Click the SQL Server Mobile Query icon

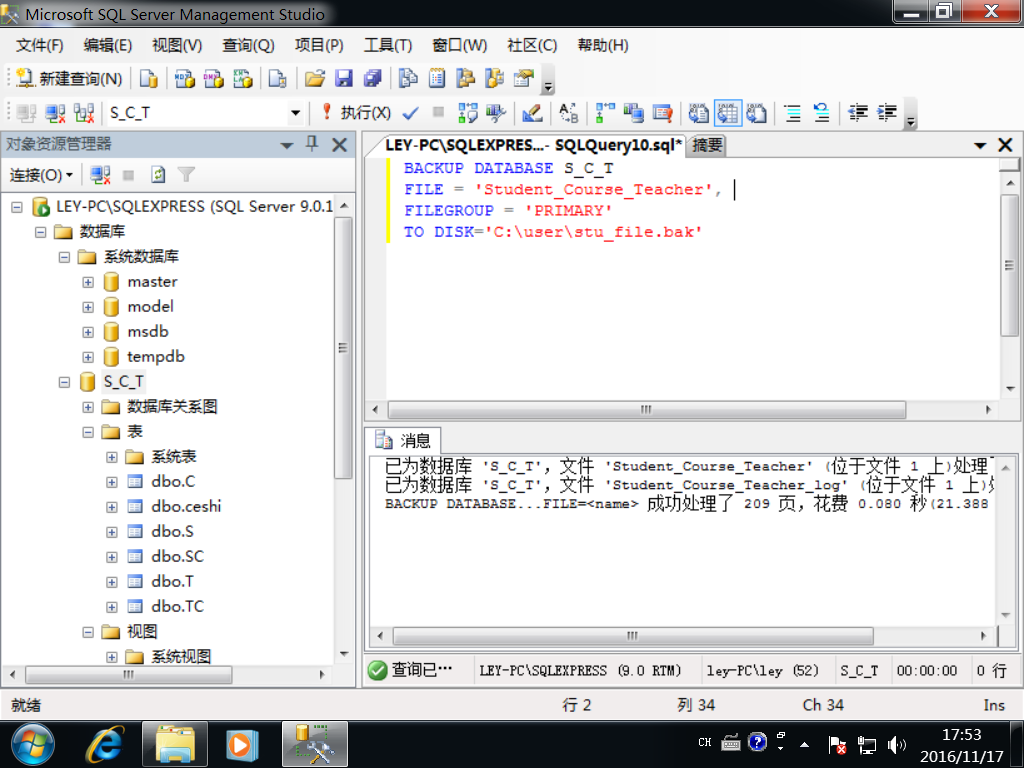tap(278, 79)
